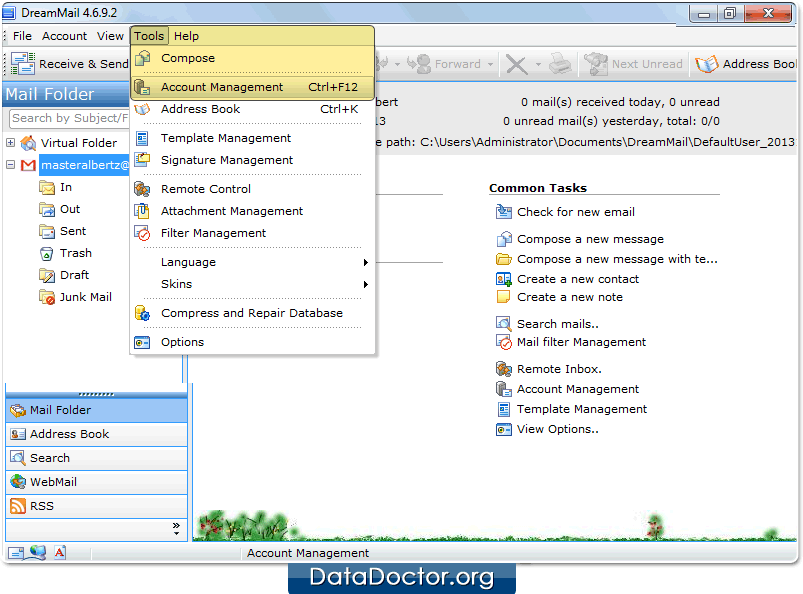Image resolution: width=803 pixels, height=594 pixels.
Task: Click the Compress and Repair Database icon
Action: (142, 313)
